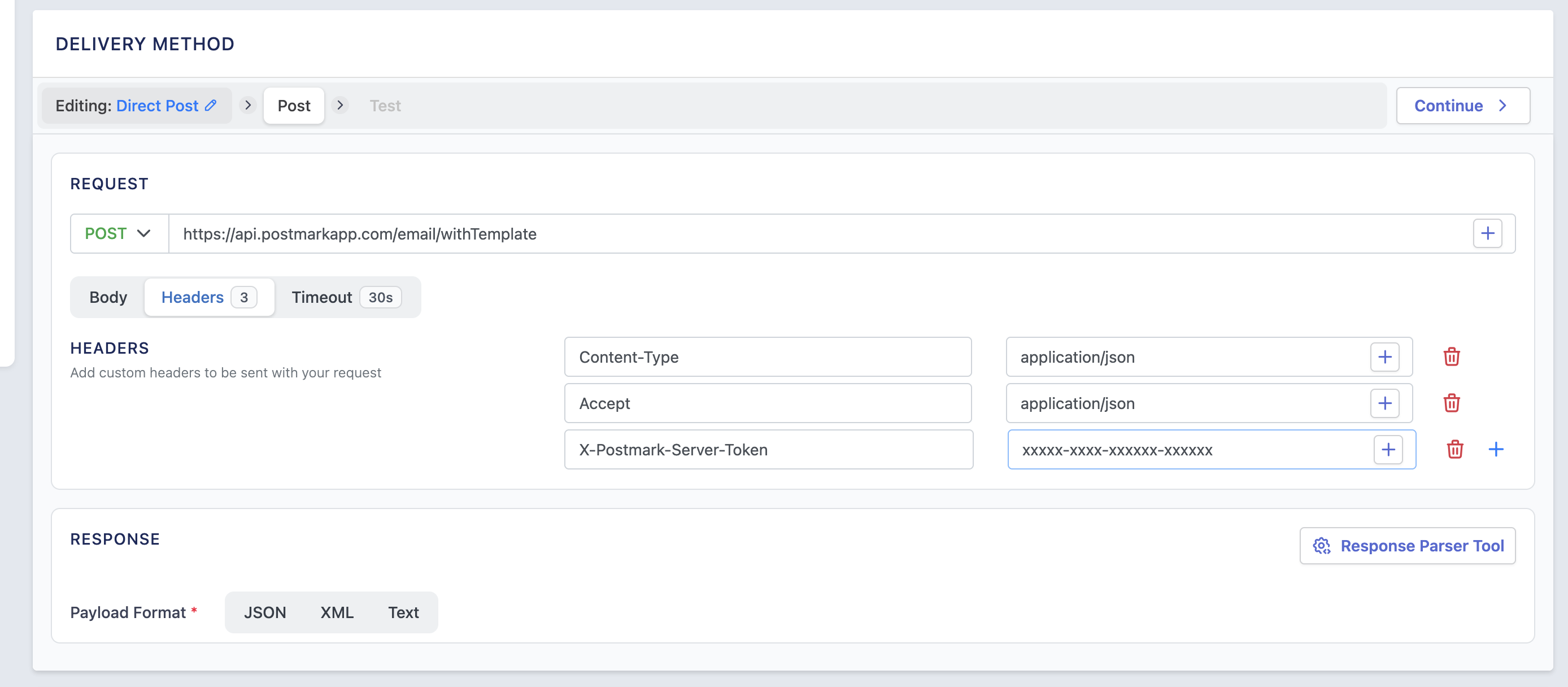This screenshot has height=687, width=1568.
Task: Insert variable into URL field
Action: (1487, 233)
